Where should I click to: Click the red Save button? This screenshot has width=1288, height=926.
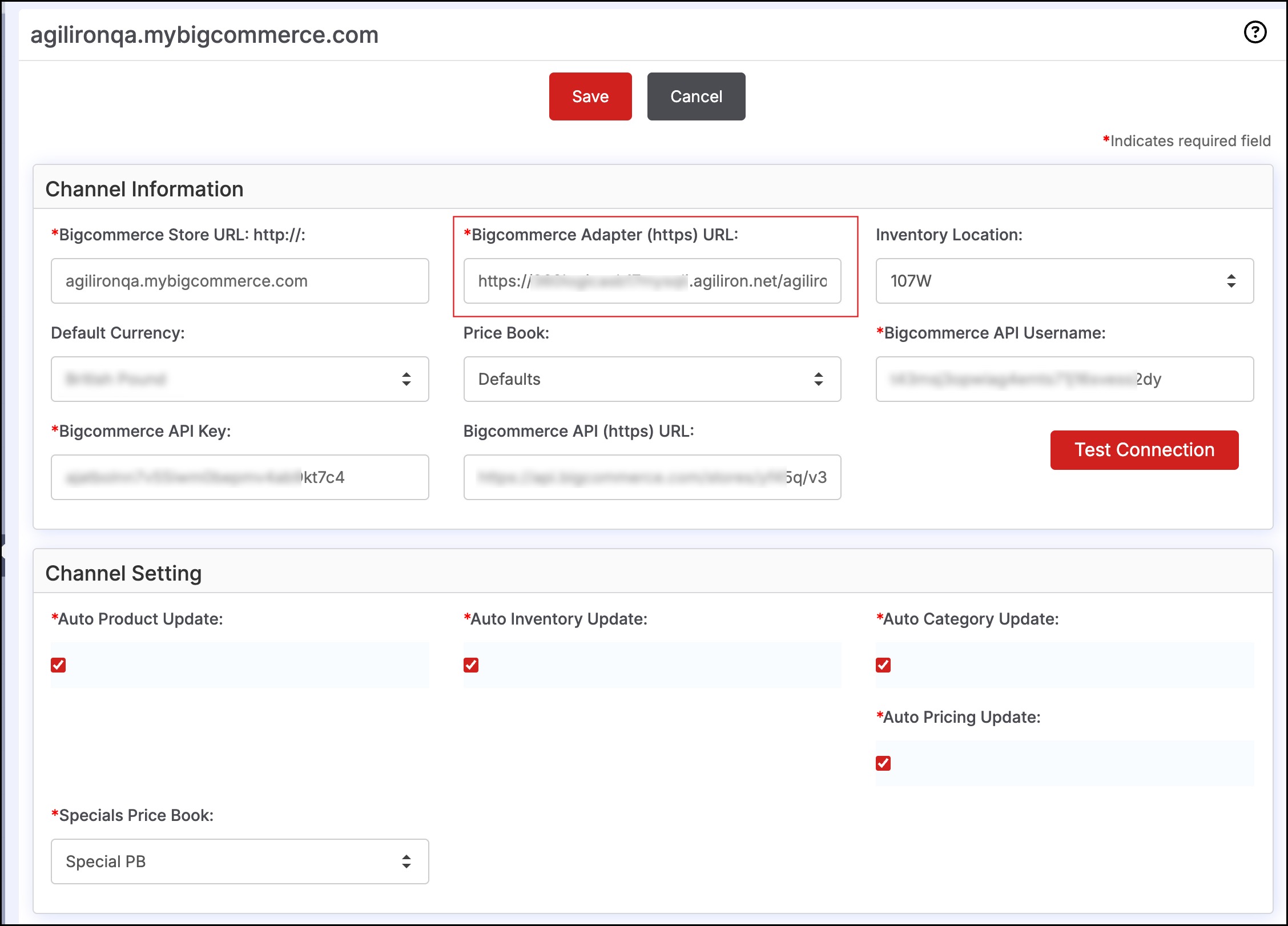590,96
